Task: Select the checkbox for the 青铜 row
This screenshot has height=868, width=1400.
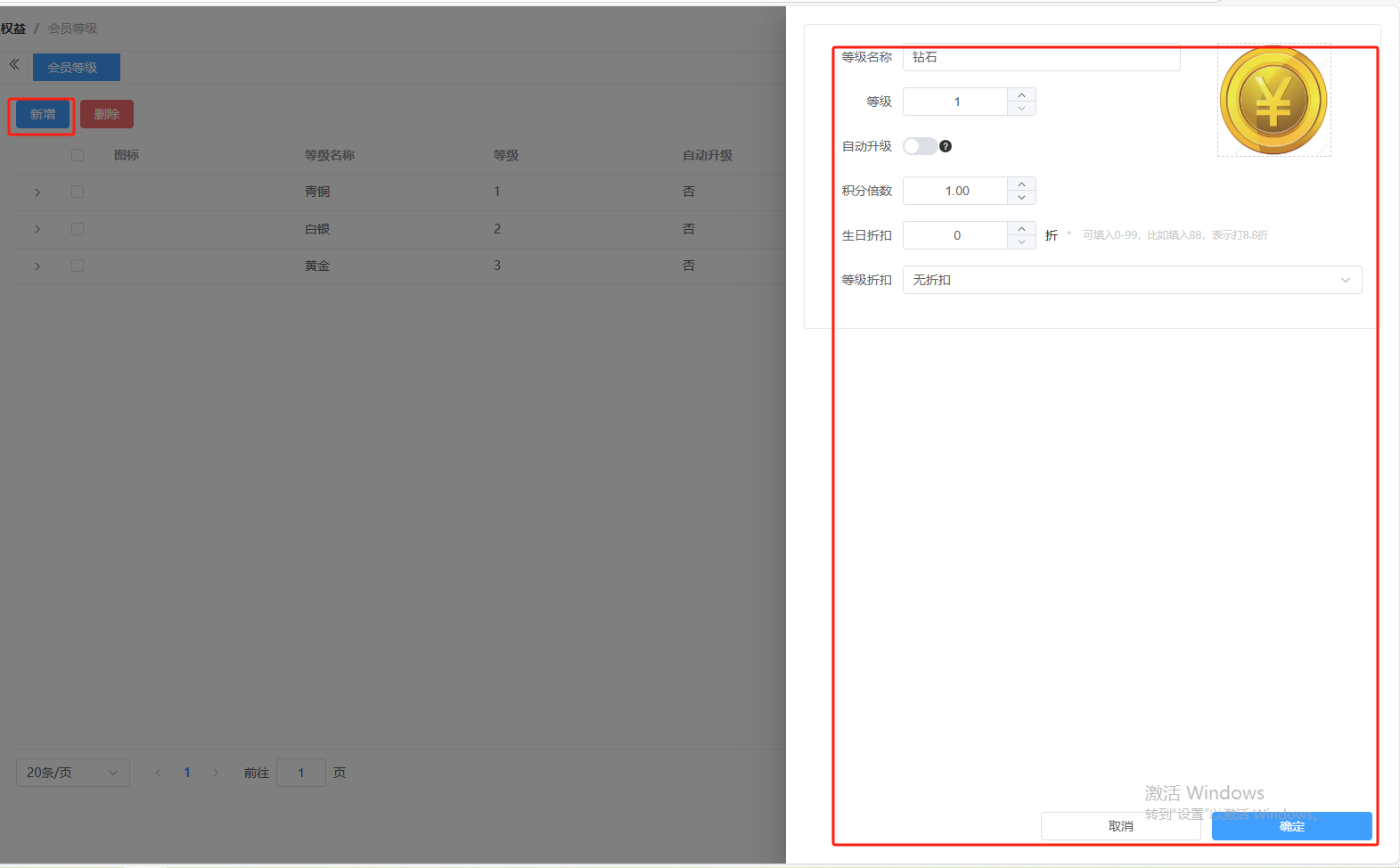Action: (x=78, y=192)
